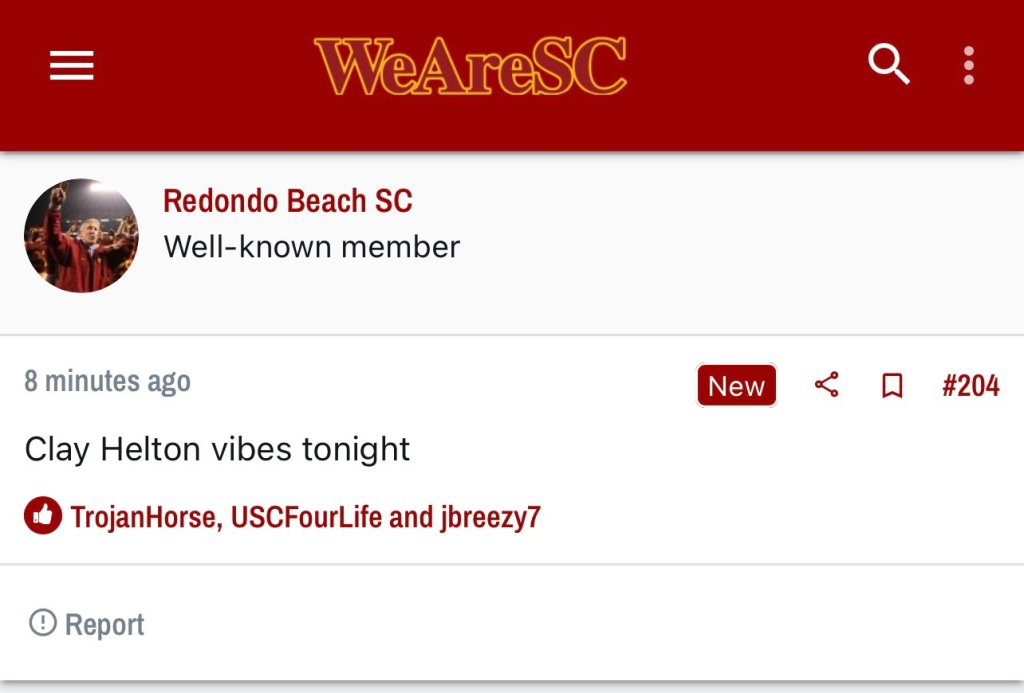Viewport: 1024px width, 693px height.
Task: Click the word "tonight" in the post
Action: click(x=360, y=449)
